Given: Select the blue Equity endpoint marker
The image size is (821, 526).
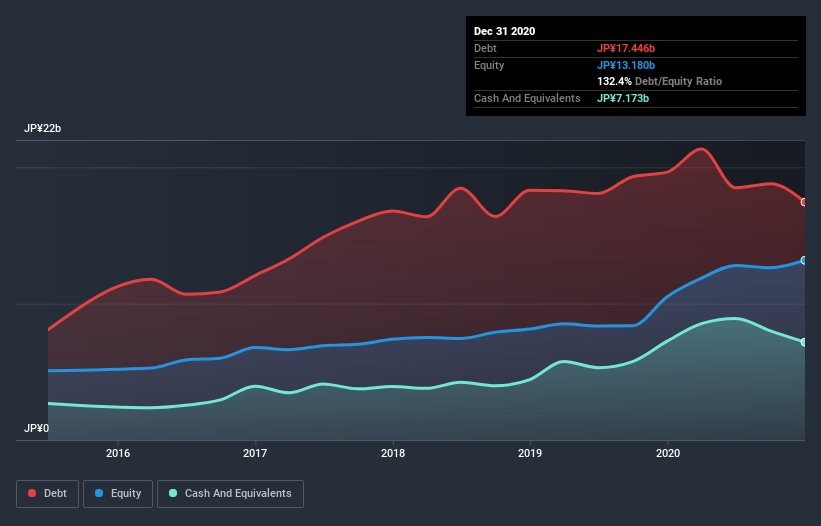Looking at the screenshot, I should 804,260.
